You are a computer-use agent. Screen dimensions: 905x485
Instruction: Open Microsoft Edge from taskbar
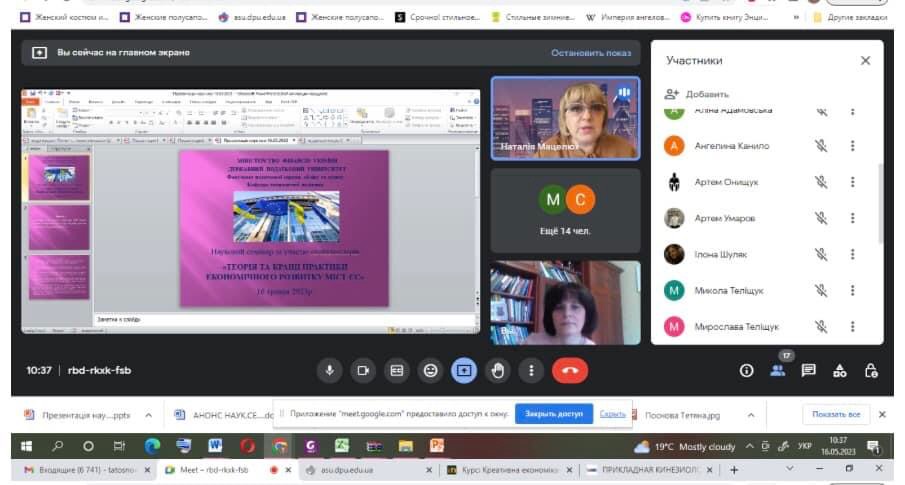click(x=152, y=446)
